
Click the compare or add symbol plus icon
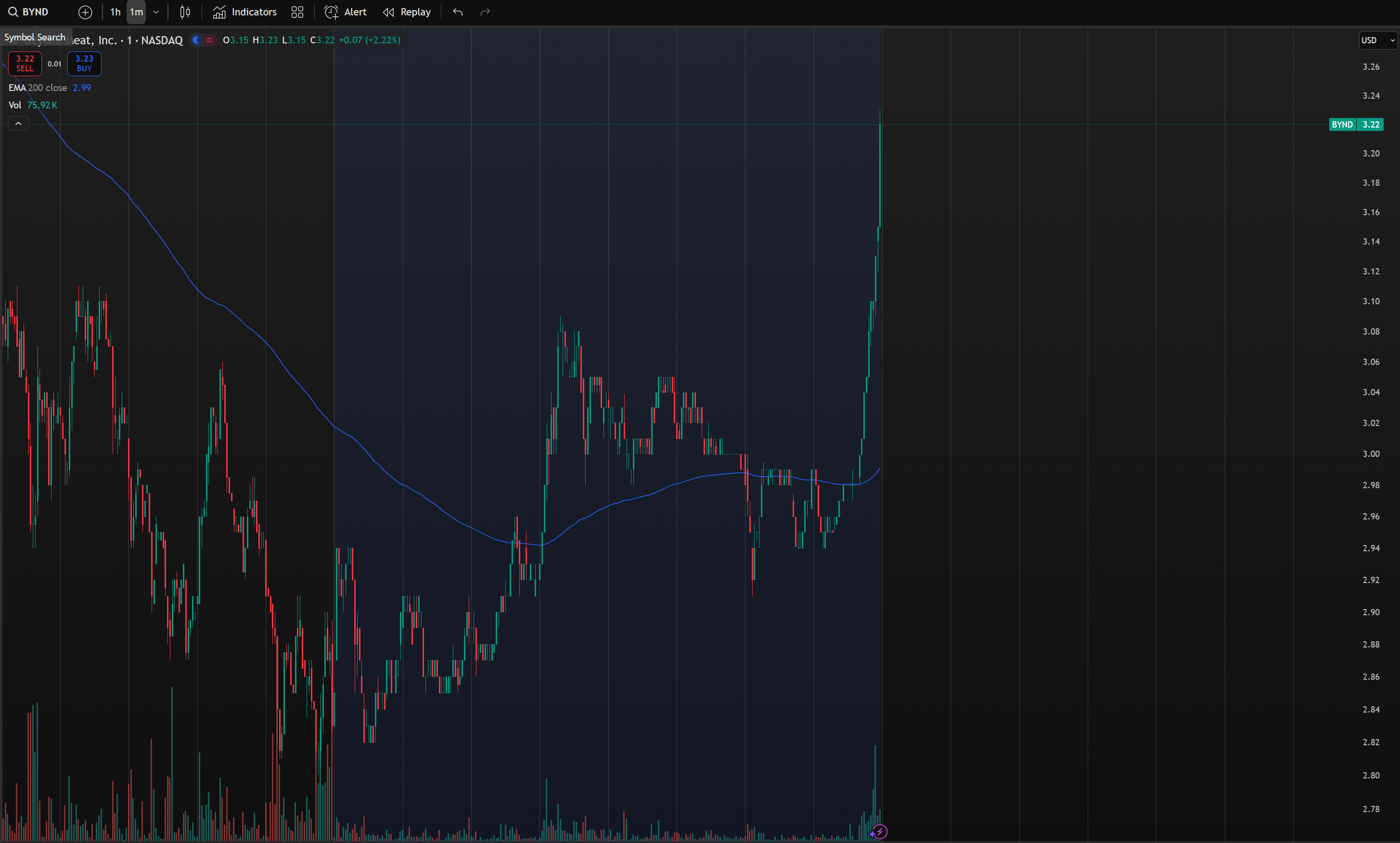pyautogui.click(x=85, y=12)
